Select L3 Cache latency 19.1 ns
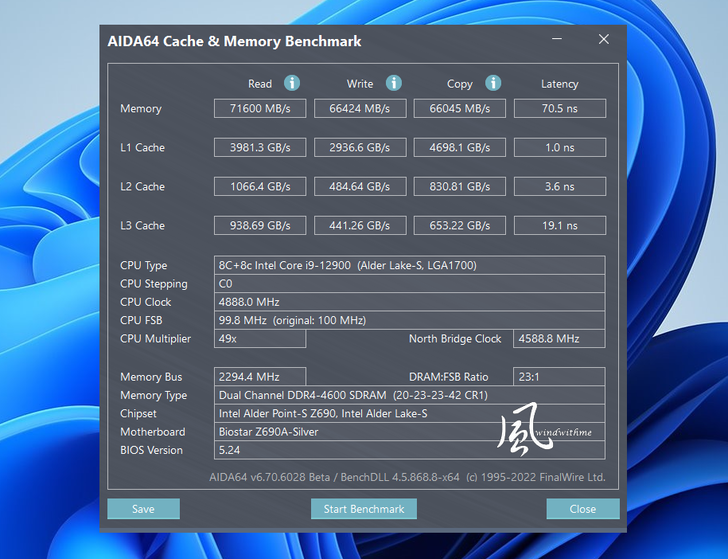728x559 pixels. click(559, 225)
